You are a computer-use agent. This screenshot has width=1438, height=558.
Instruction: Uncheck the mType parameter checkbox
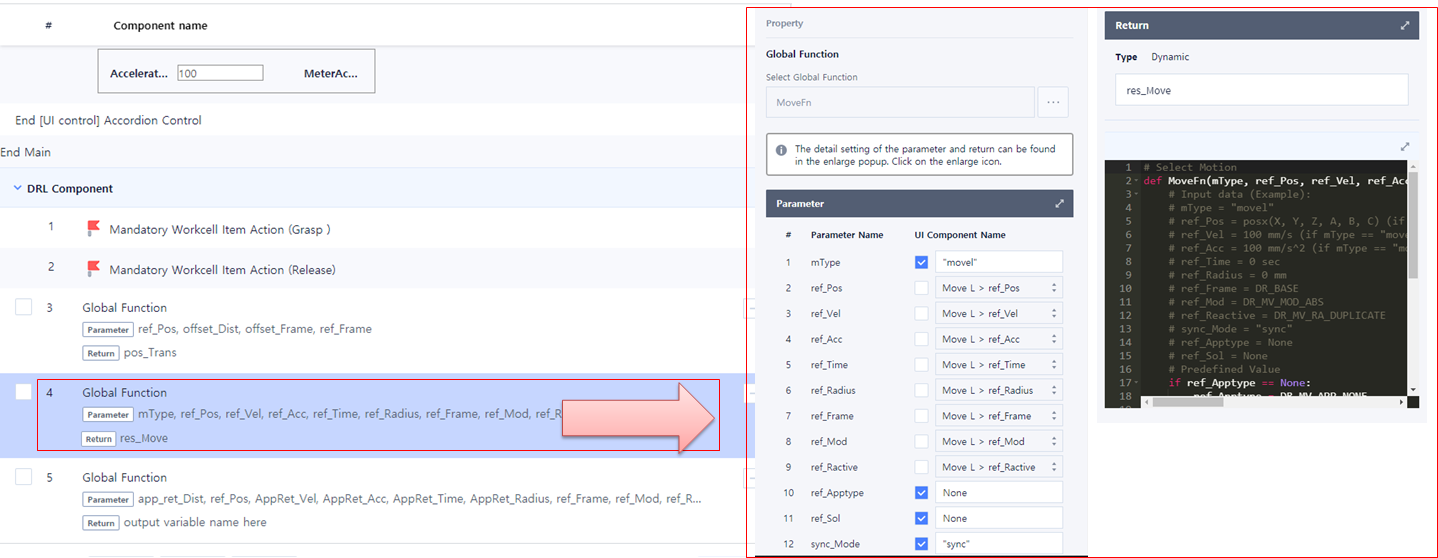pyautogui.click(x=921, y=262)
